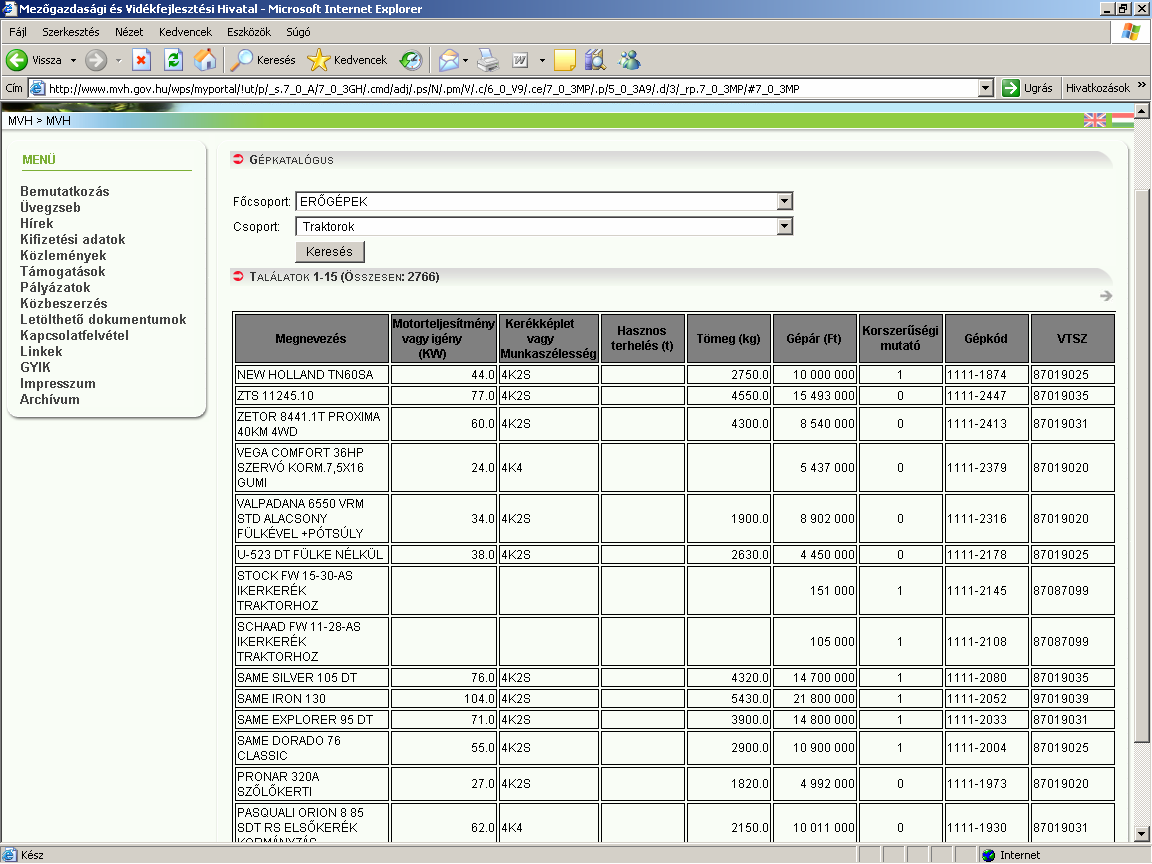1152x864 pixels.
Task: Click the Windows flag logo
Action: (x=1131, y=32)
